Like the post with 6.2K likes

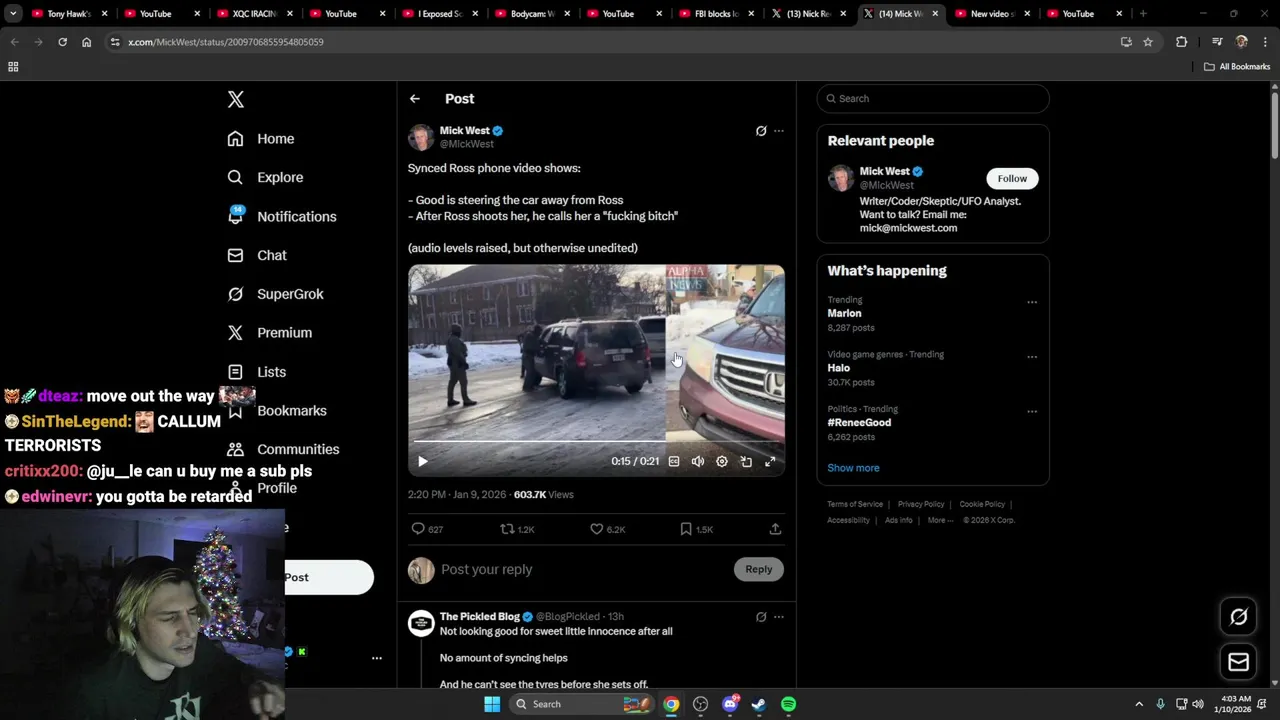pyautogui.click(x=607, y=529)
